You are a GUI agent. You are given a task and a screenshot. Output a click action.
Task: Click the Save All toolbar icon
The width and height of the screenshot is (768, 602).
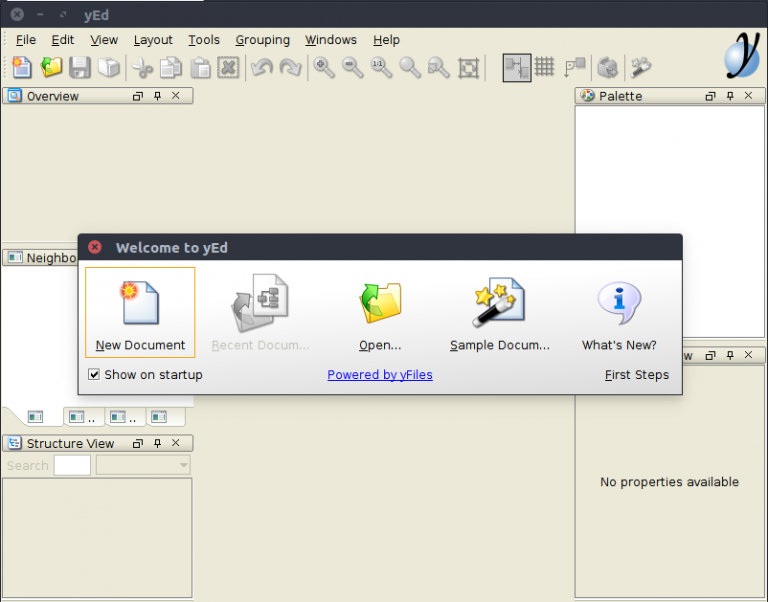109,67
